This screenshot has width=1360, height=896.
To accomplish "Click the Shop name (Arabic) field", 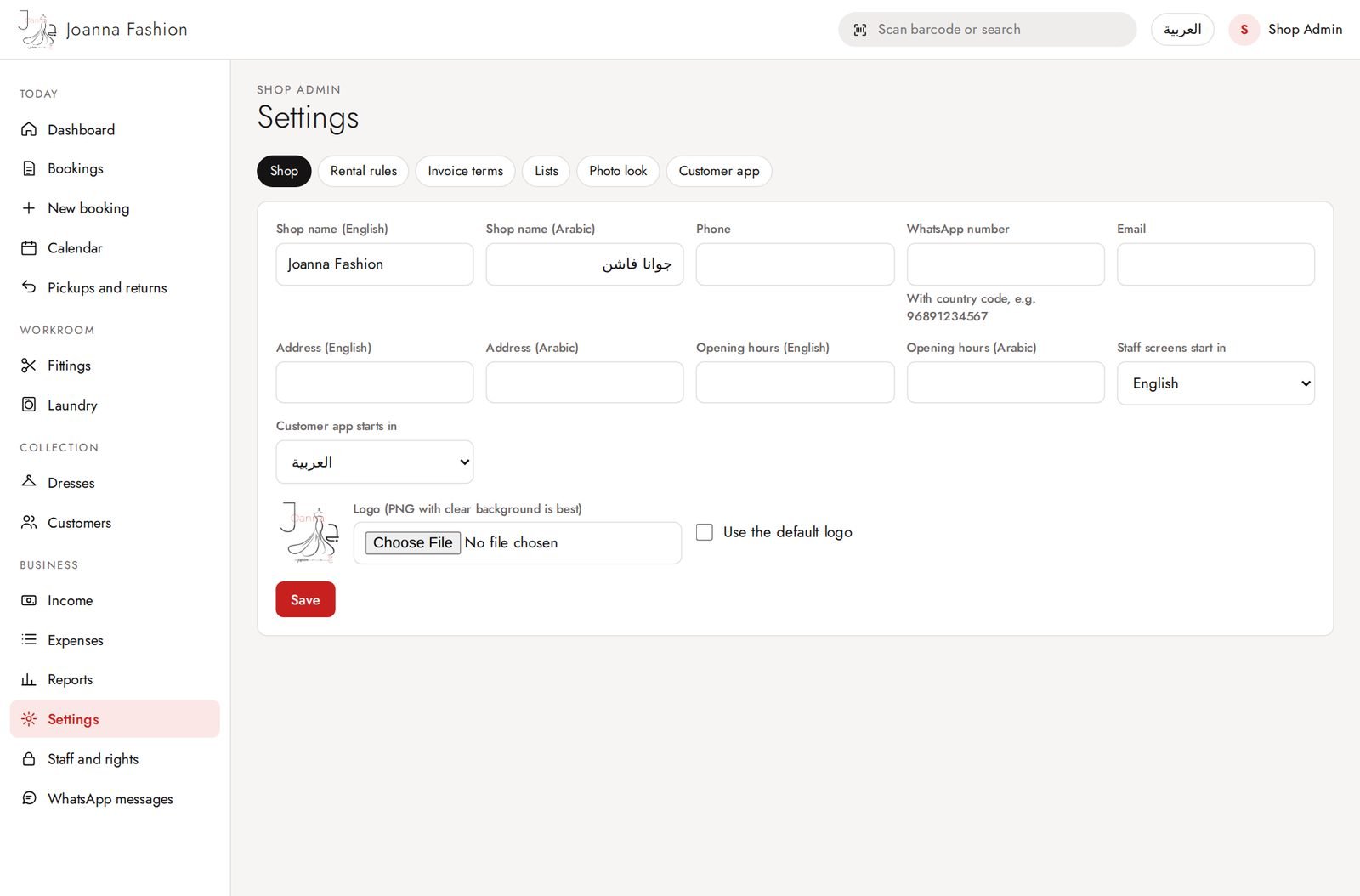I will (585, 264).
